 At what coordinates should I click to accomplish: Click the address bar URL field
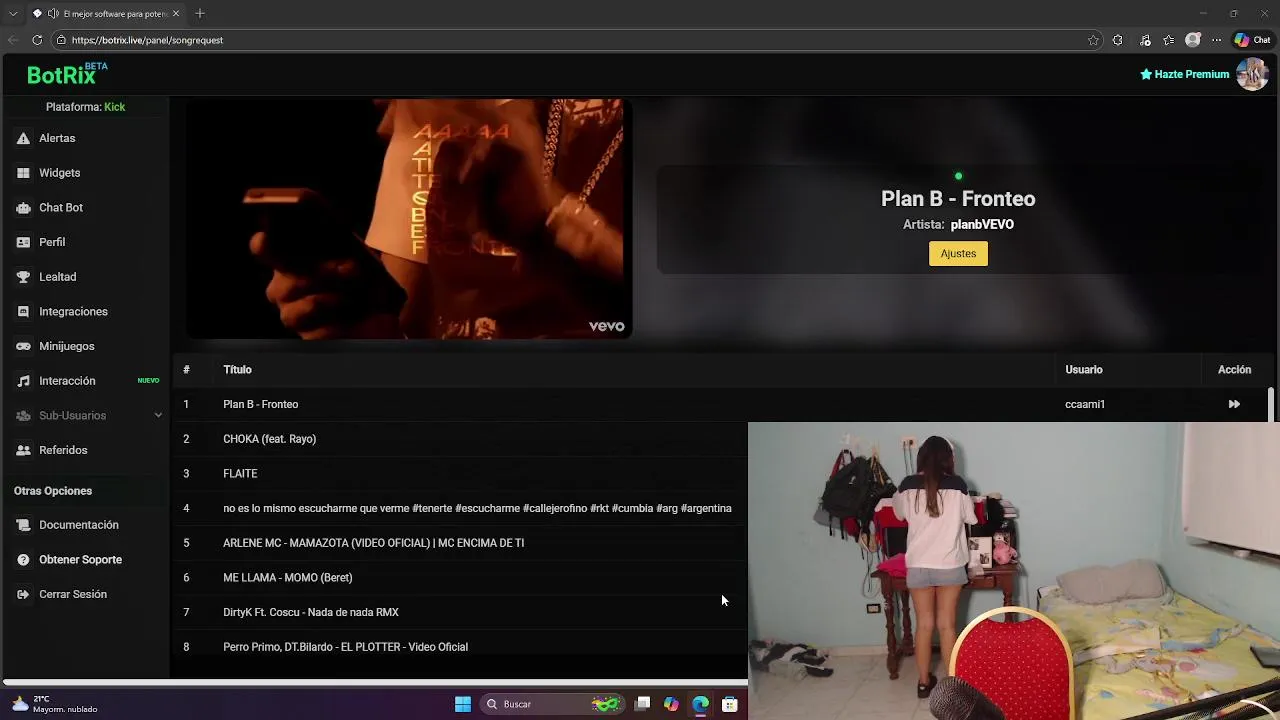pos(570,40)
